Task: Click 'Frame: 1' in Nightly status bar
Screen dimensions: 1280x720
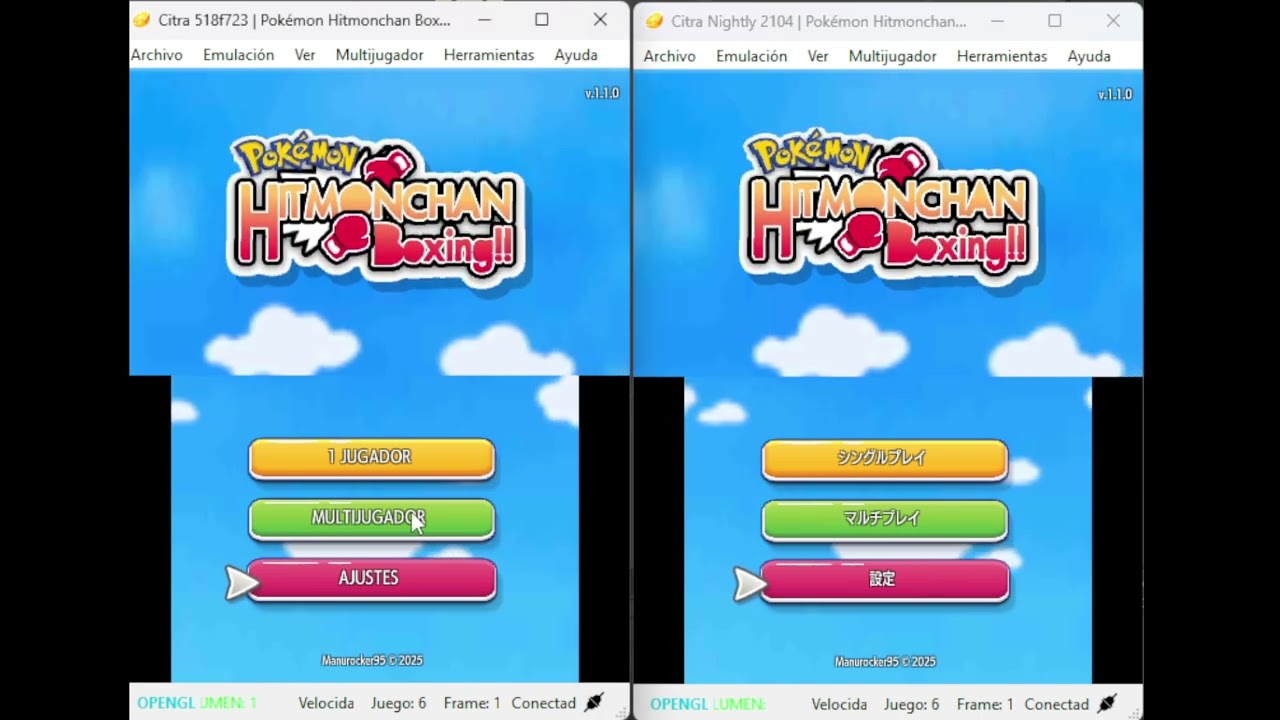Action: click(985, 704)
